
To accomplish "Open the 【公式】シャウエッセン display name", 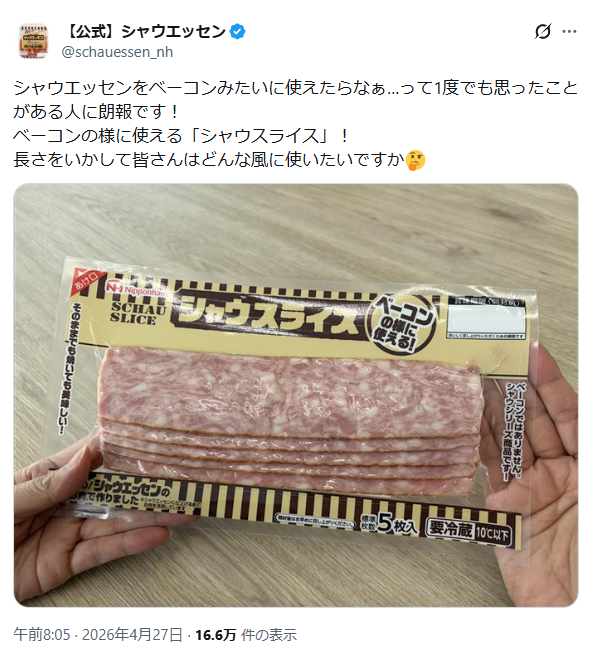I will pyautogui.click(x=145, y=32).
